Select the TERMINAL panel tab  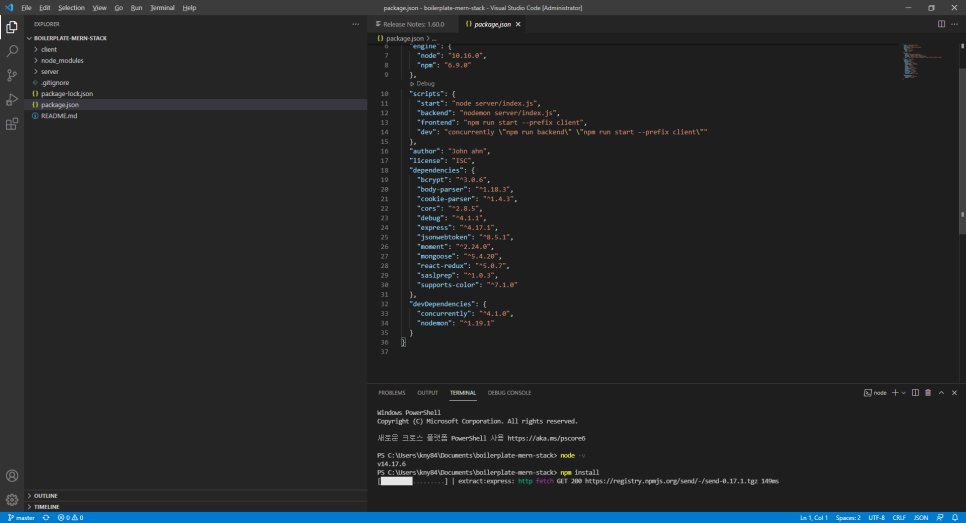click(x=463, y=393)
